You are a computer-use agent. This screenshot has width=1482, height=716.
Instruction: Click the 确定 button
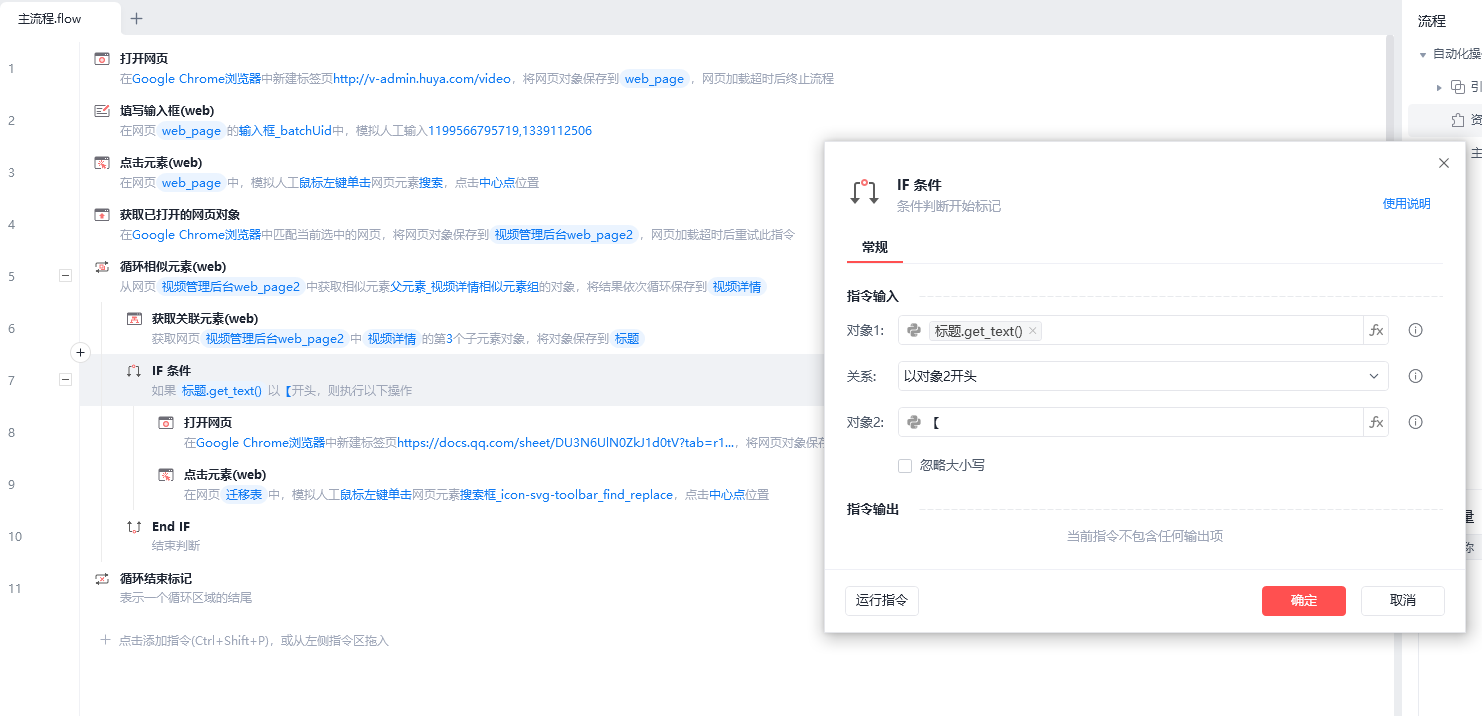pyautogui.click(x=1303, y=601)
